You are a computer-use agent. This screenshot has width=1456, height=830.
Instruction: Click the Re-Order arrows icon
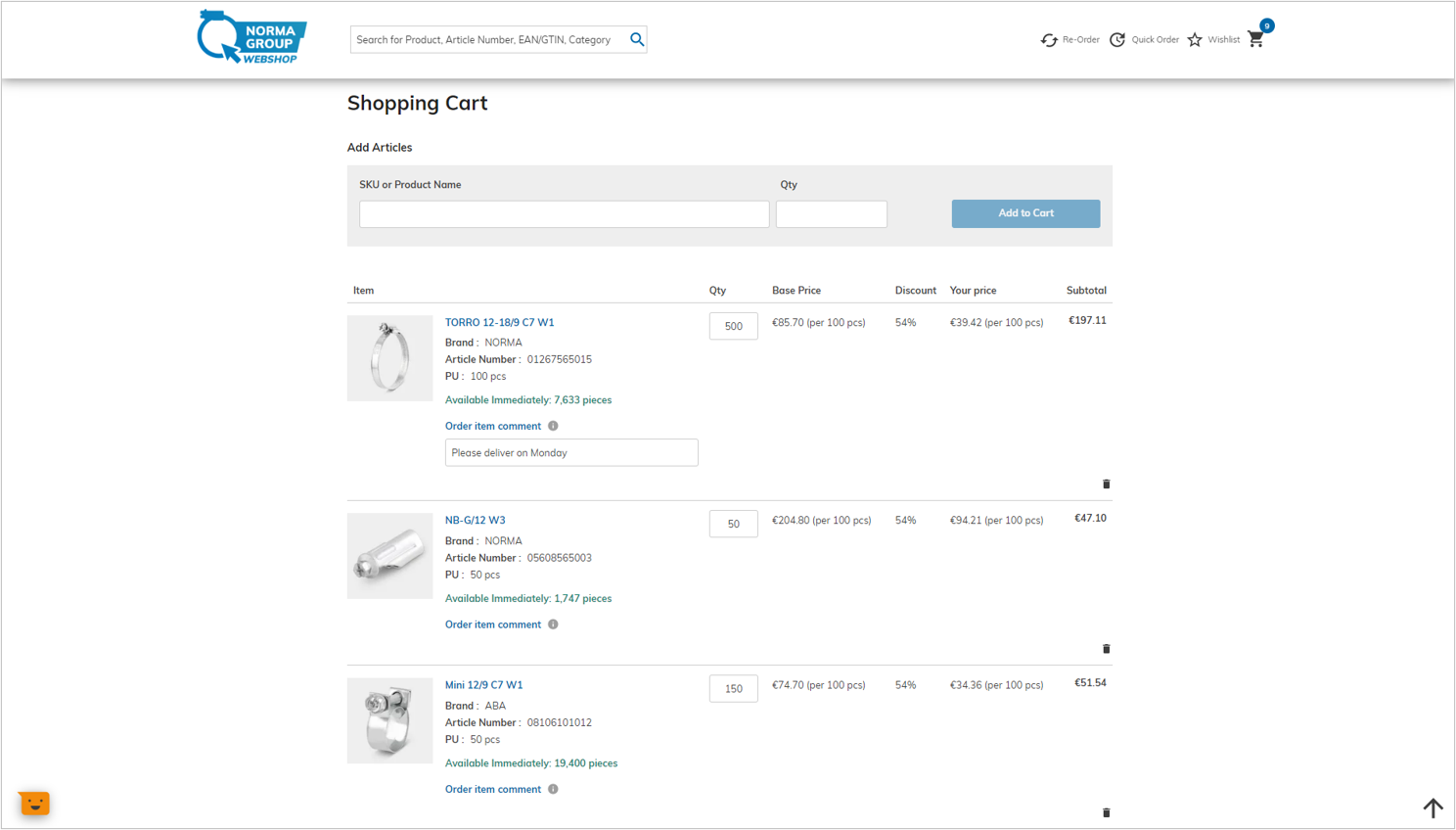[x=1049, y=40]
